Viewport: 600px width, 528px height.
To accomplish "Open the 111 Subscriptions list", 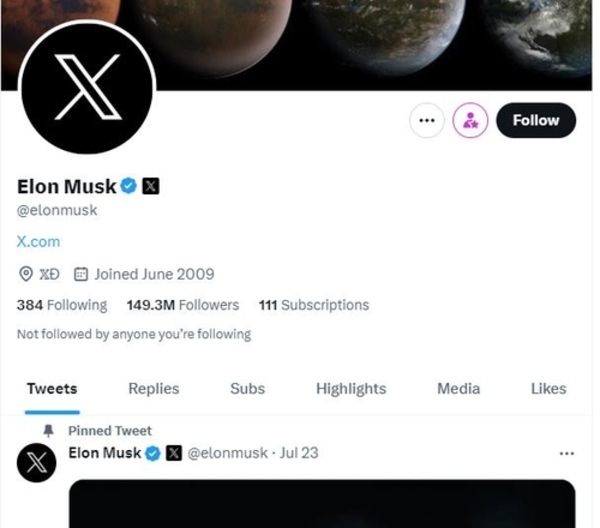I will [x=313, y=305].
